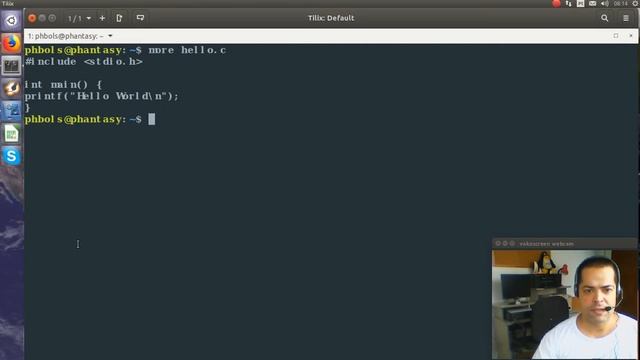Open Ubuntu Dash search in launcher
640x360 pixels.
point(11,20)
